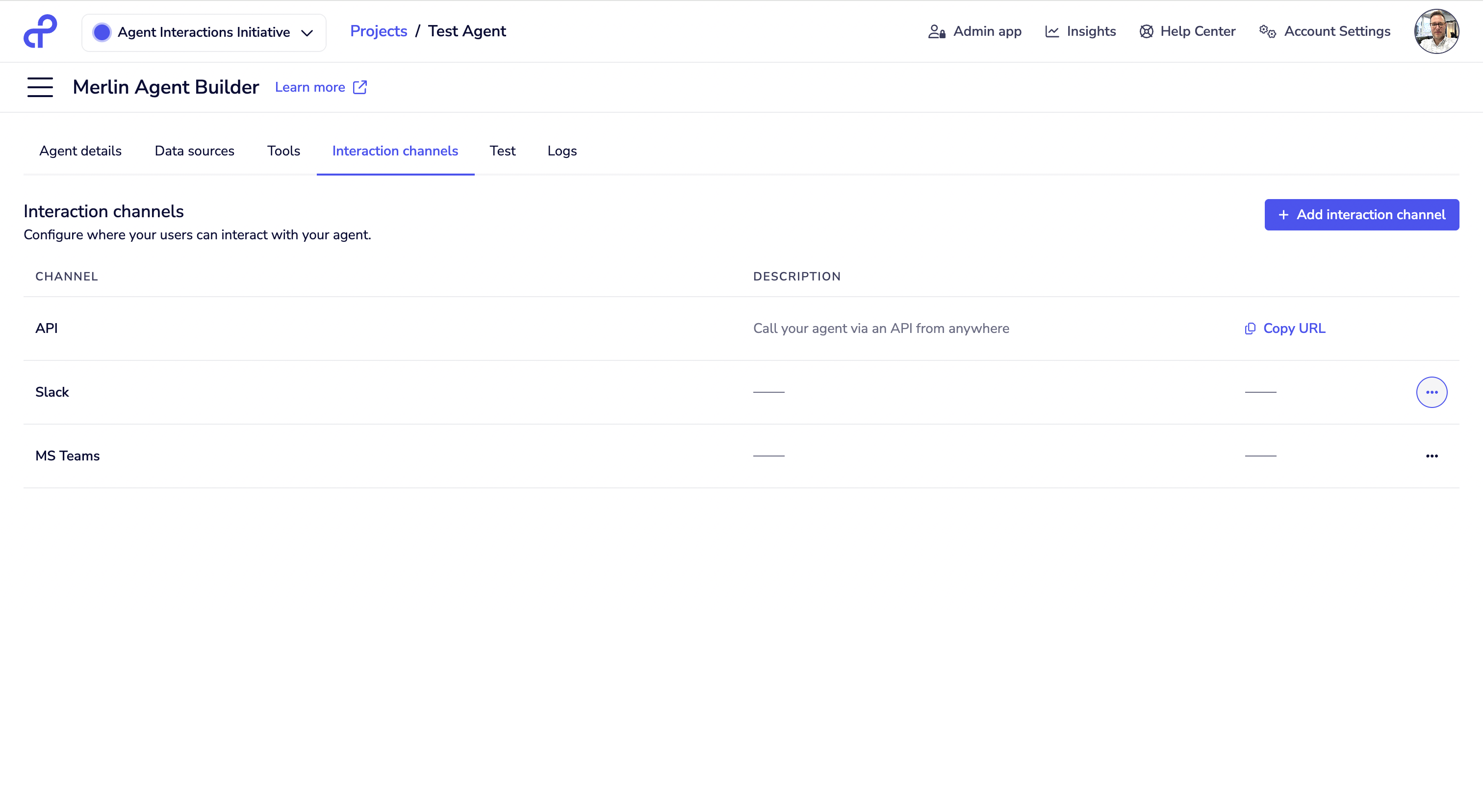The height and width of the screenshot is (812, 1484).
Task: Click the Add interaction channel button
Action: 1361,214
